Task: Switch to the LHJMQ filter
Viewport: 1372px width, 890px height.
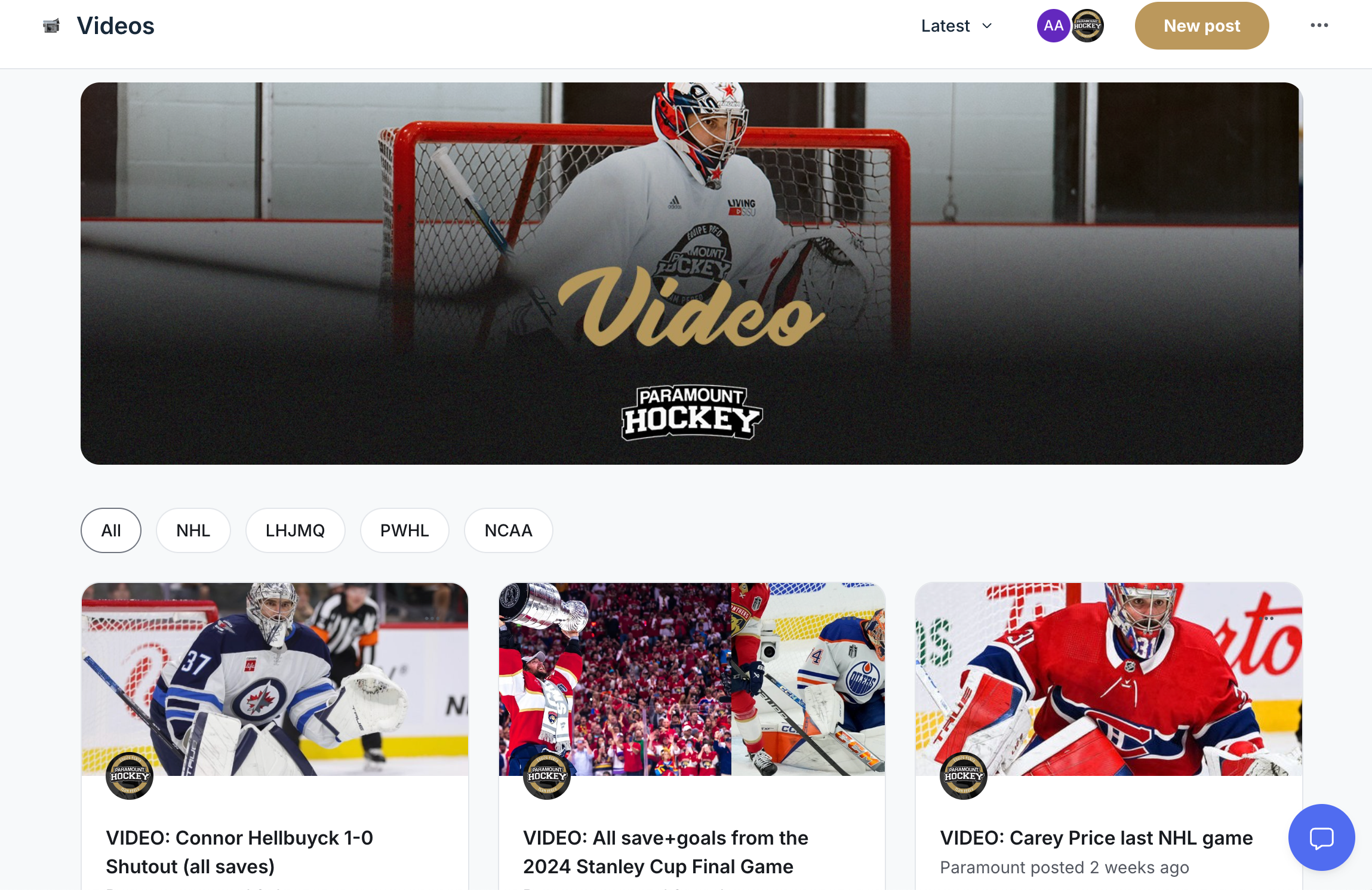Action: coord(295,530)
